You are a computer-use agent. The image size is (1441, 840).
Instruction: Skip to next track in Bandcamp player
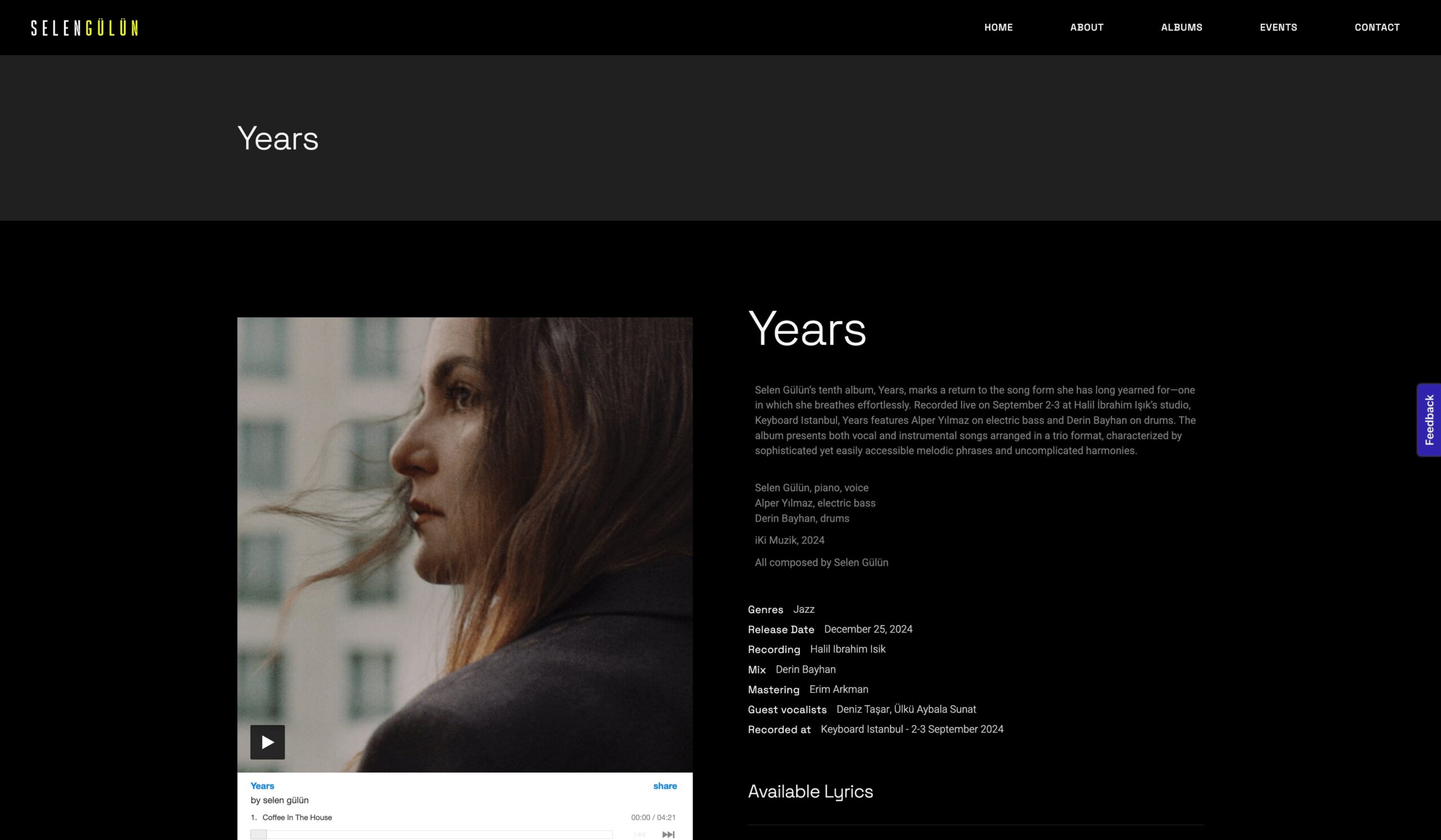(668, 834)
